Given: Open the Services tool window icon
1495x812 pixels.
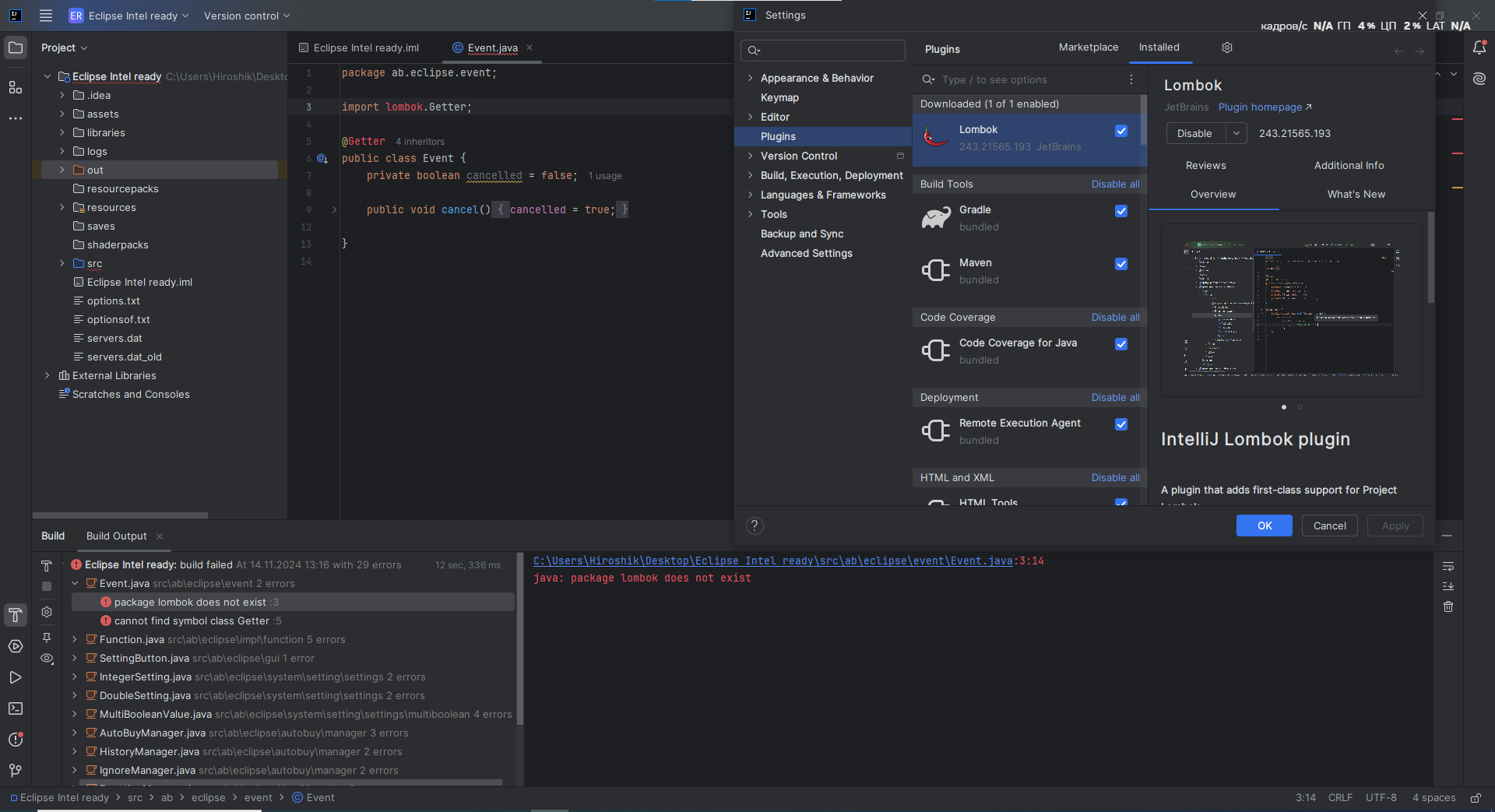Looking at the screenshot, I should click(16, 646).
